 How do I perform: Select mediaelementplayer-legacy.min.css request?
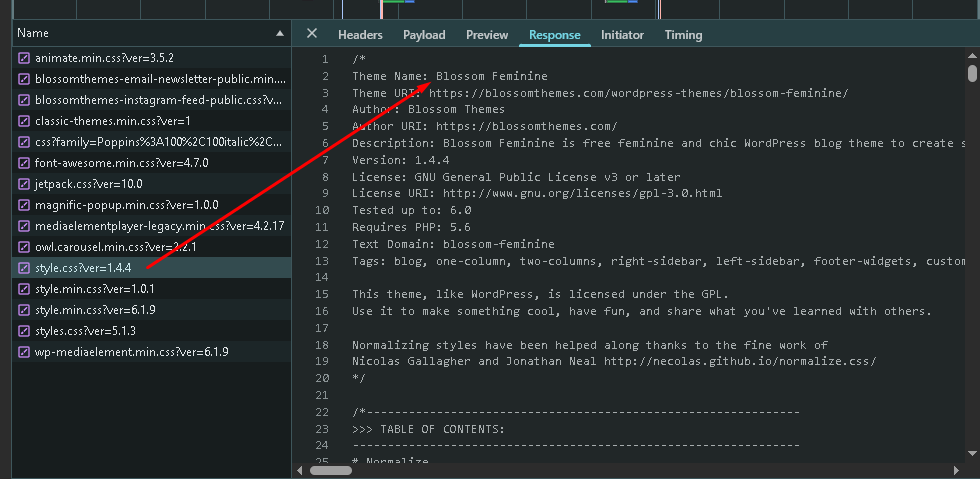(151, 226)
